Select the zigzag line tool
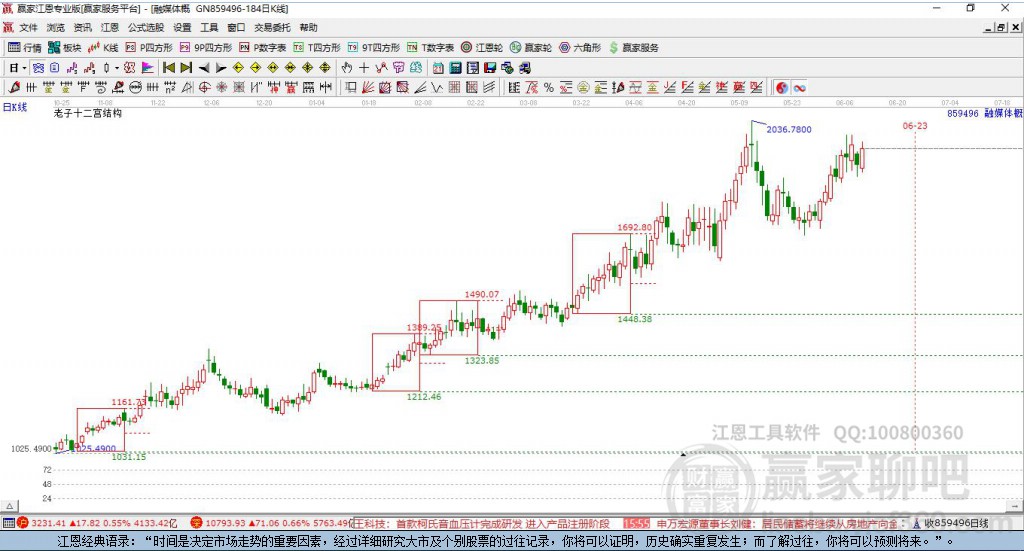This screenshot has width=1024, height=551. coord(437,87)
